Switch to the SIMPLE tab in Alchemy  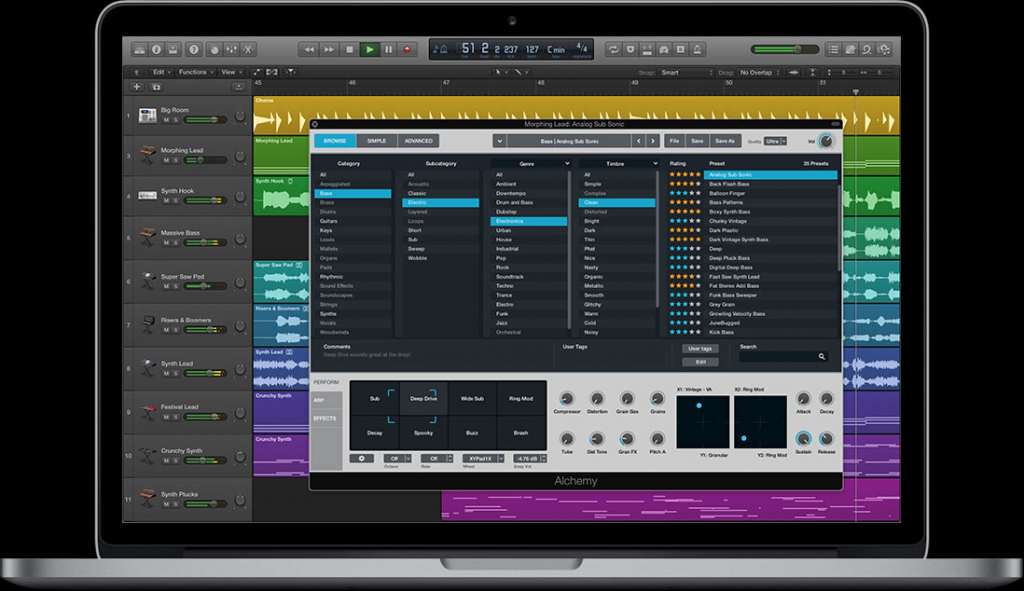click(x=377, y=141)
